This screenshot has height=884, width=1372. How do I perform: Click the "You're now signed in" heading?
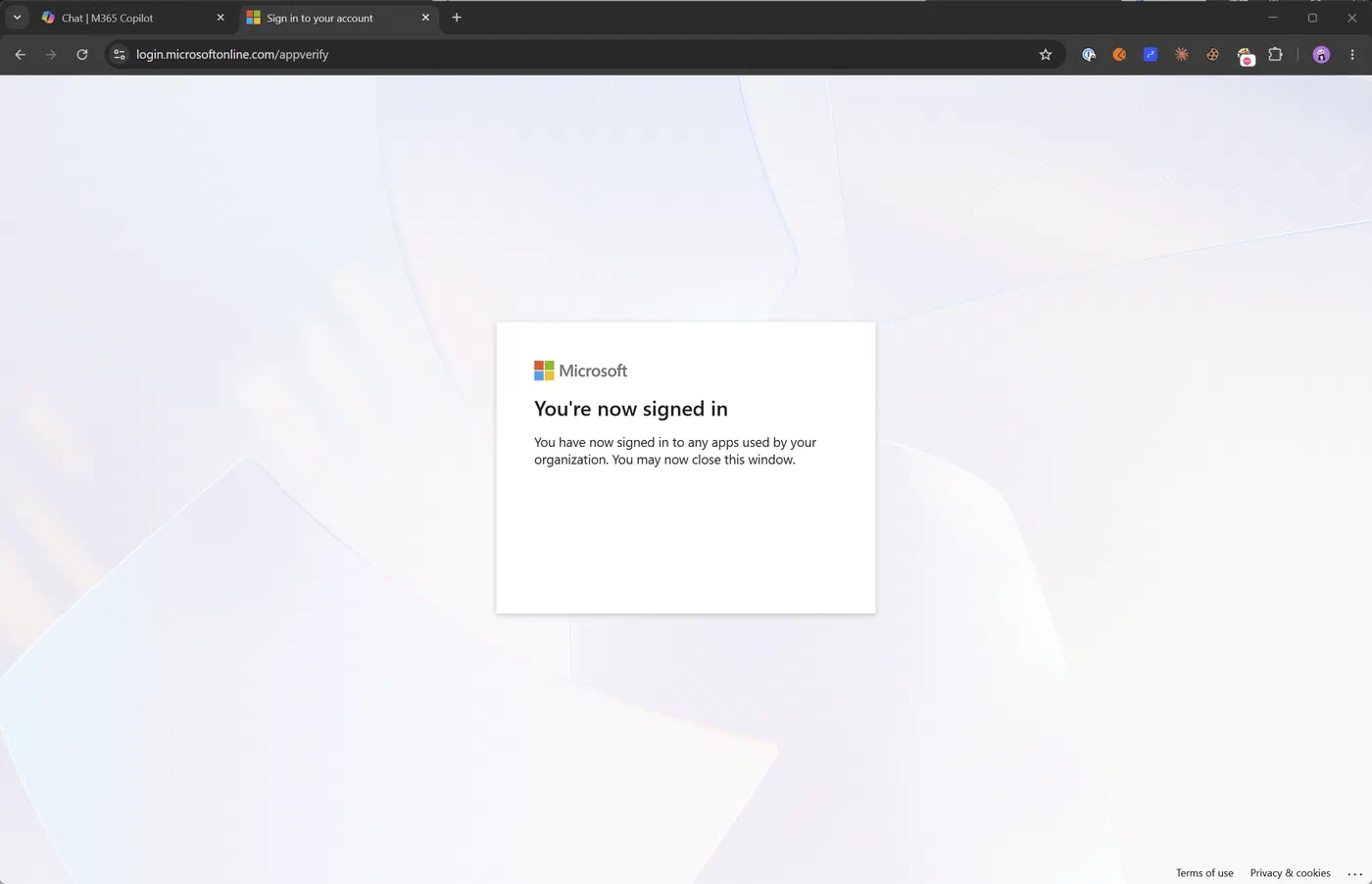(x=631, y=409)
